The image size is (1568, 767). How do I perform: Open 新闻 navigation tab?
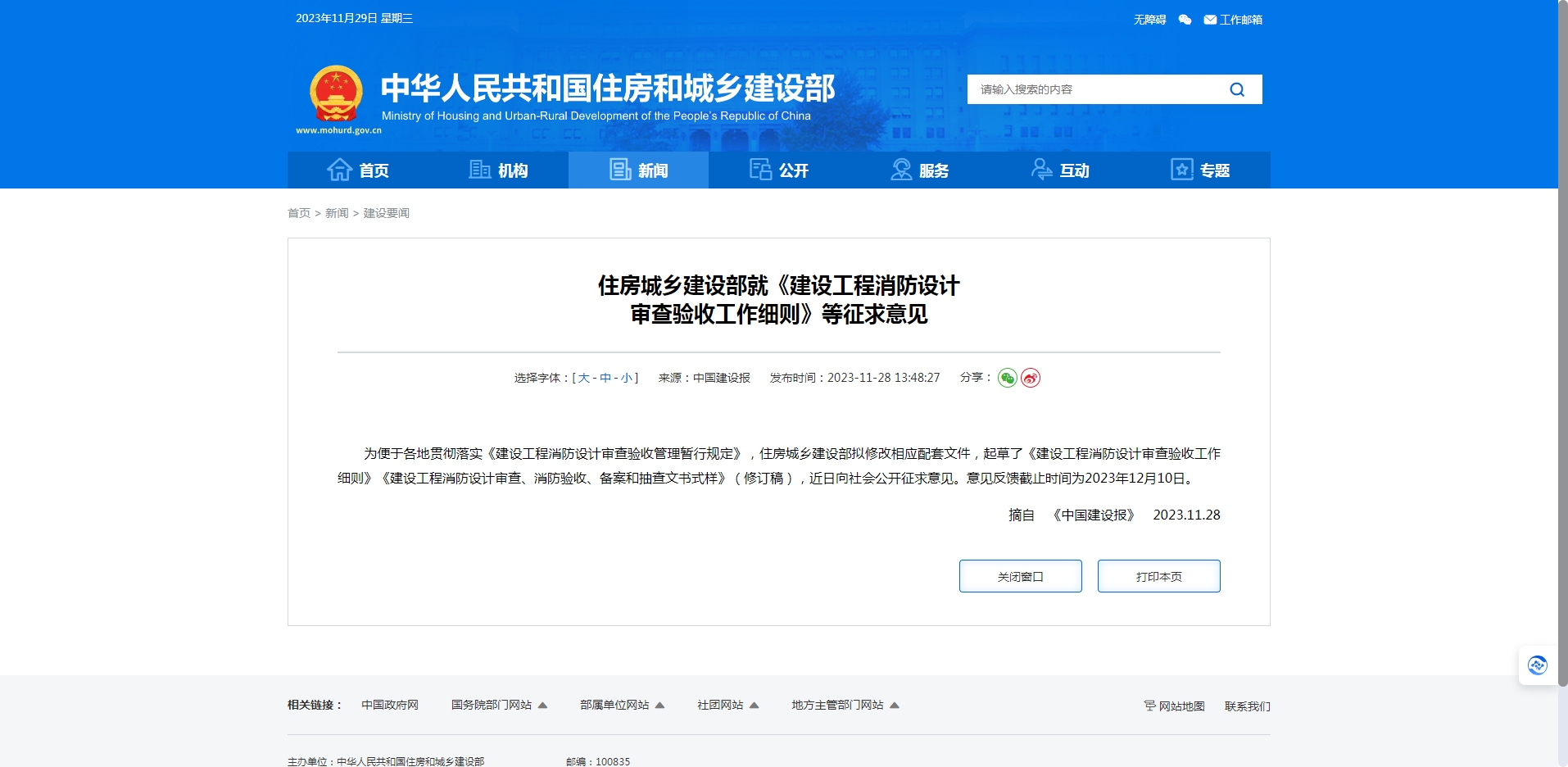point(638,170)
